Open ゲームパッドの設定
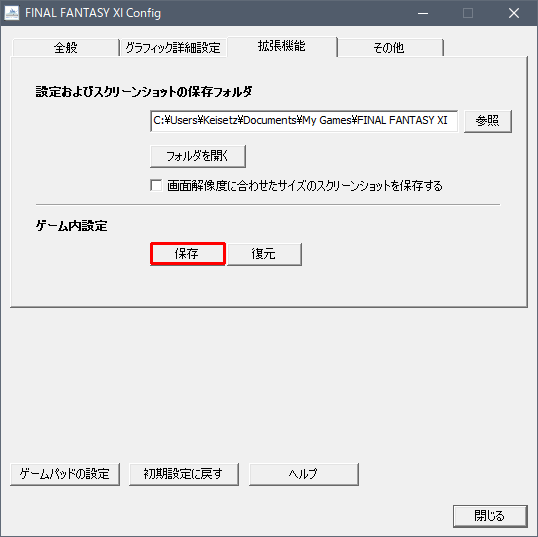The image size is (538, 537). 65,474
